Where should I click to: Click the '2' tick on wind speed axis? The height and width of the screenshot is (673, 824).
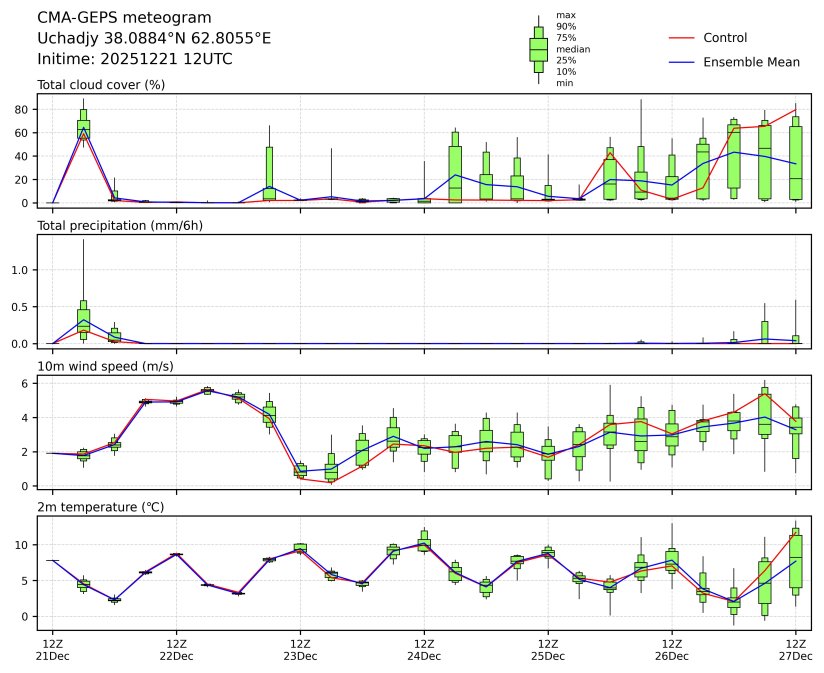24,452
